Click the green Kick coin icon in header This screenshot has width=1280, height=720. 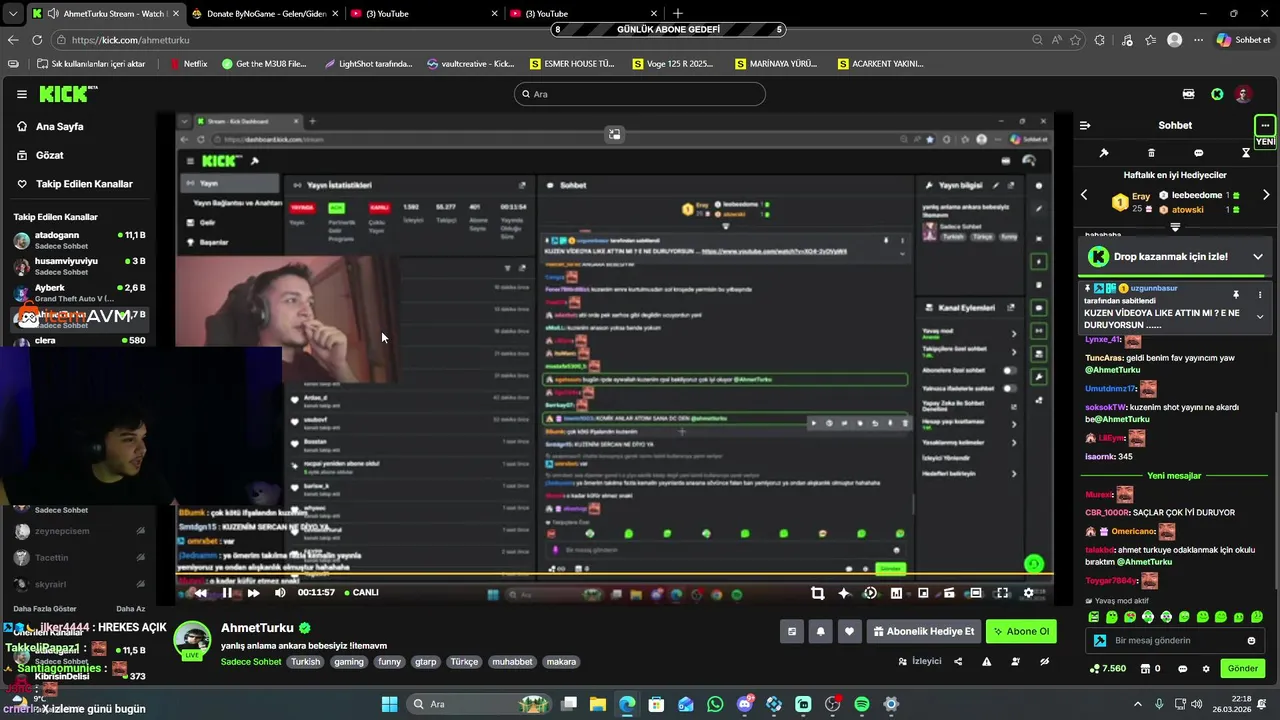click(x=1217, y=94)
